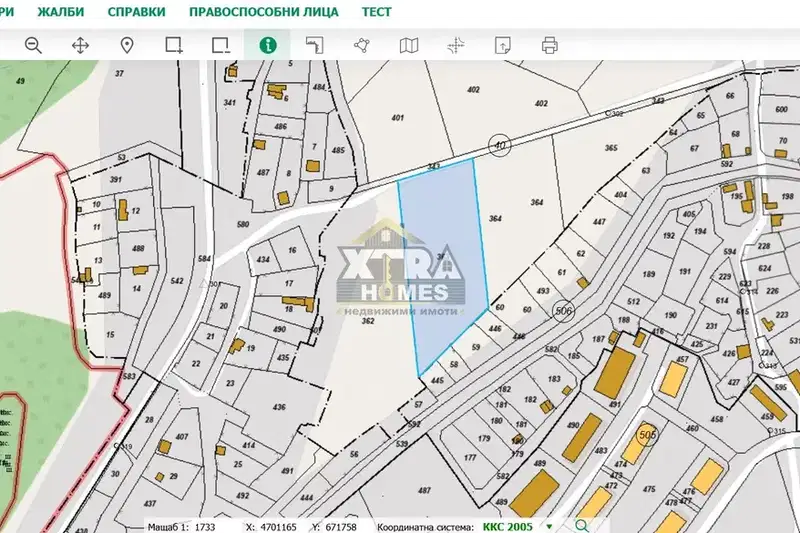Click parcel 488 on the map
800x533 pixels.
click(x=138, y=248)
